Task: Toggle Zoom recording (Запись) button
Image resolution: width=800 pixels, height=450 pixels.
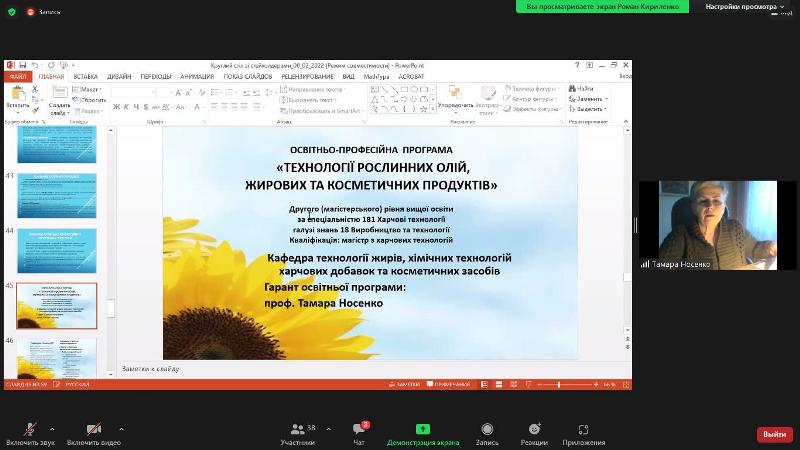Action: point(487,434)
